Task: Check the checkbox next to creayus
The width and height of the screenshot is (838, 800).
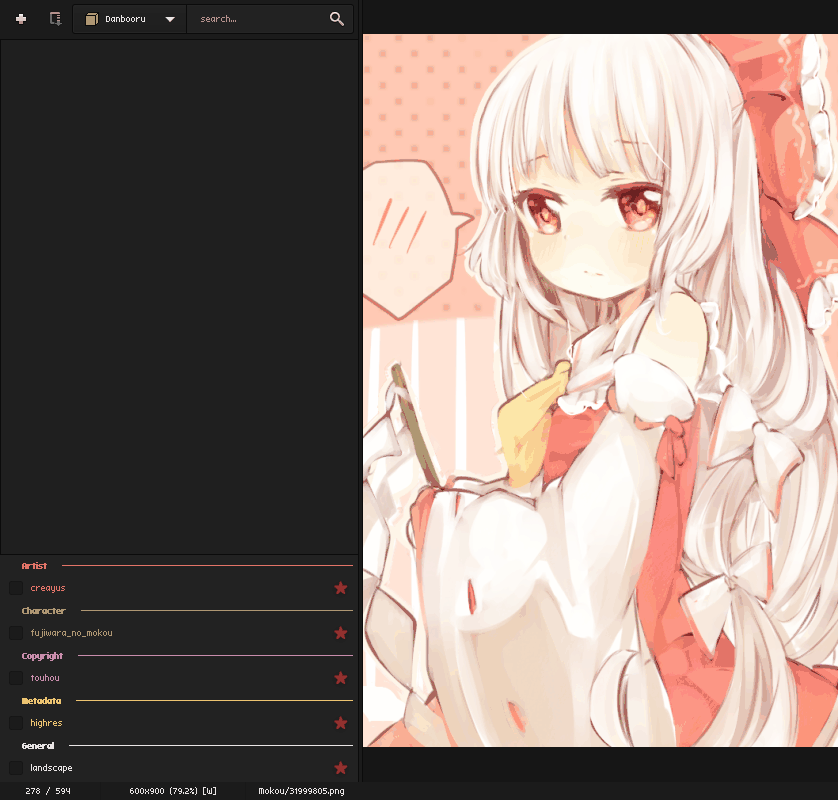Action: click(x=14, y=588)
